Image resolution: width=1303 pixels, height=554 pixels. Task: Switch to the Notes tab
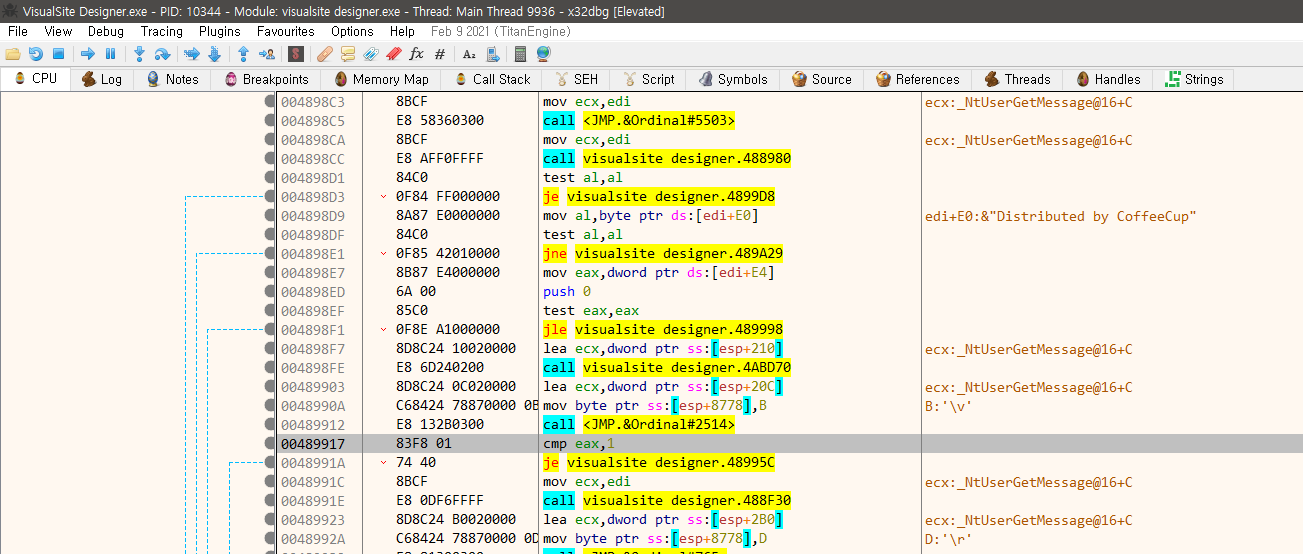click(172, 79)
